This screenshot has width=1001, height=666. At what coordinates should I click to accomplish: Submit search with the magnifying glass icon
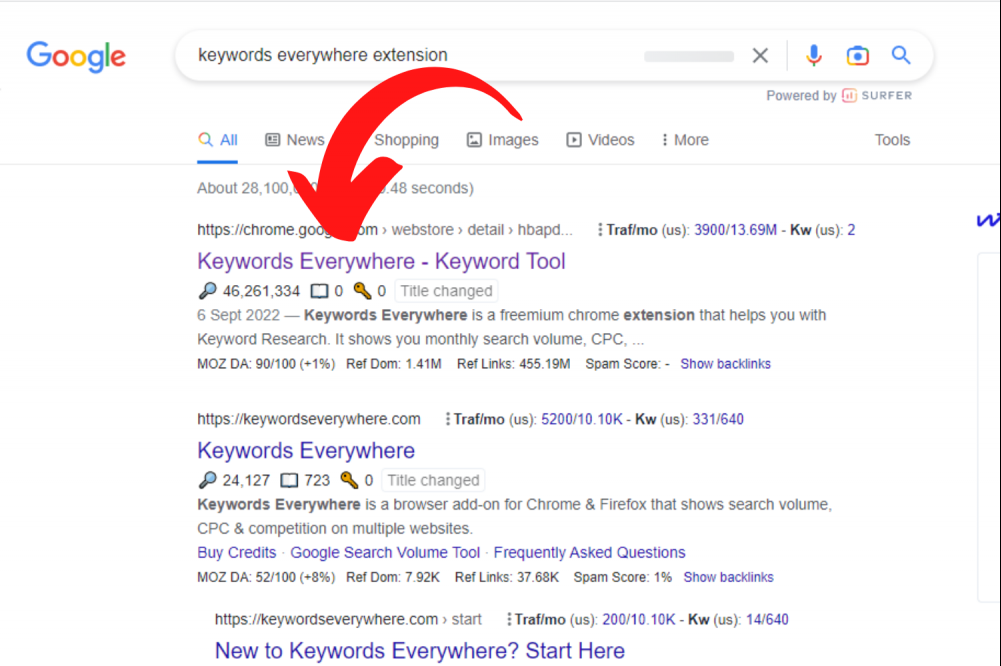[x=901, y=55]
